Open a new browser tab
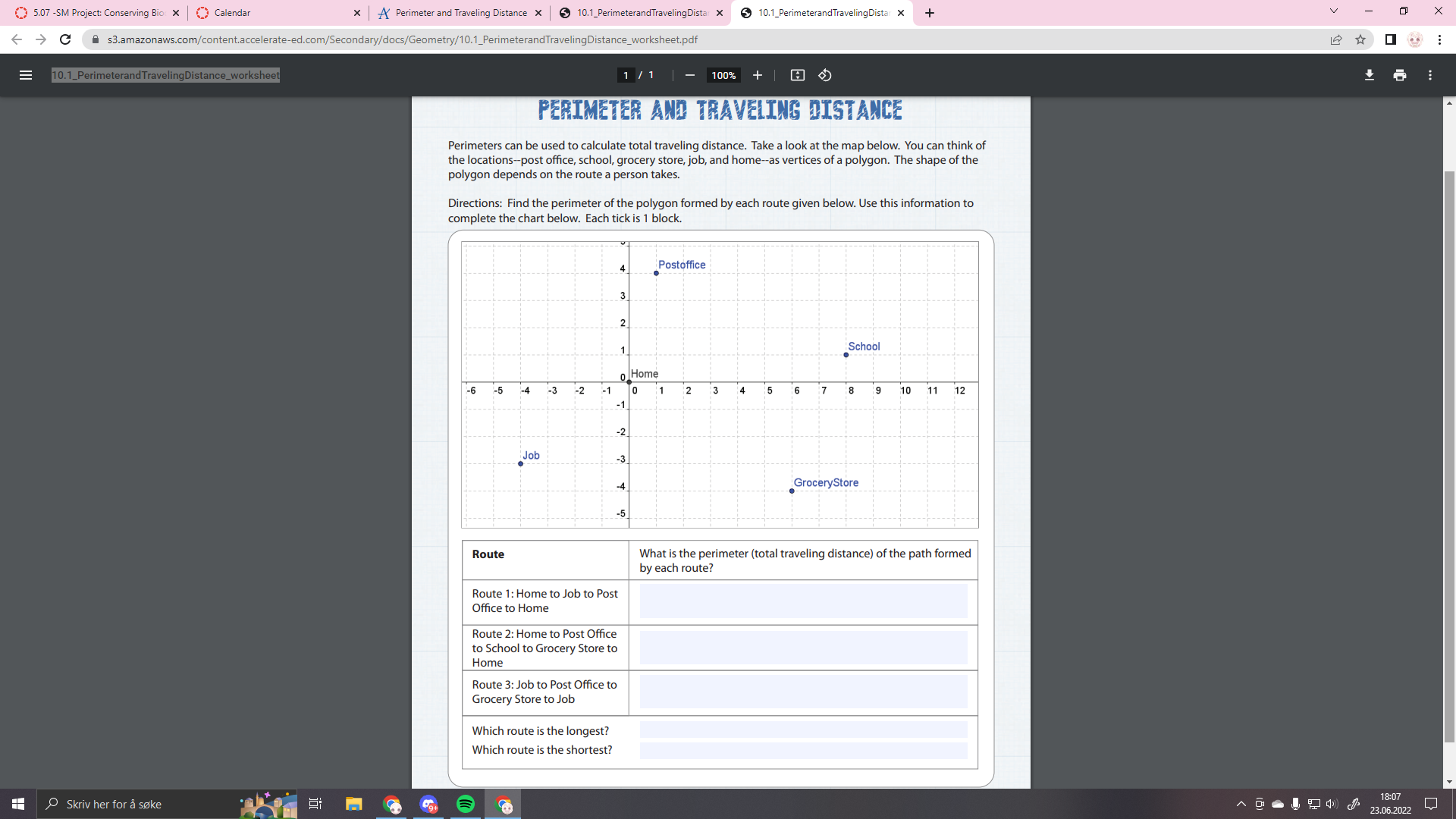Viewport: 1456px width, 819px height. [x=930, y=13]
